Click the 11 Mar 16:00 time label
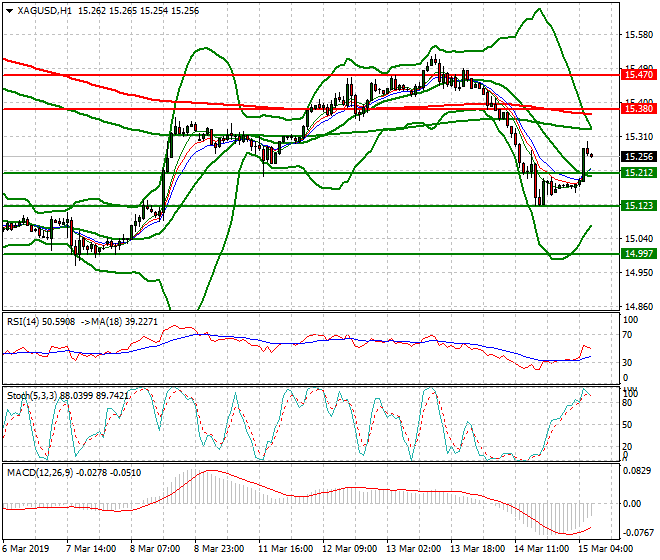The height and width of the screenshot is (560, 660). click(x=285, y=549)
